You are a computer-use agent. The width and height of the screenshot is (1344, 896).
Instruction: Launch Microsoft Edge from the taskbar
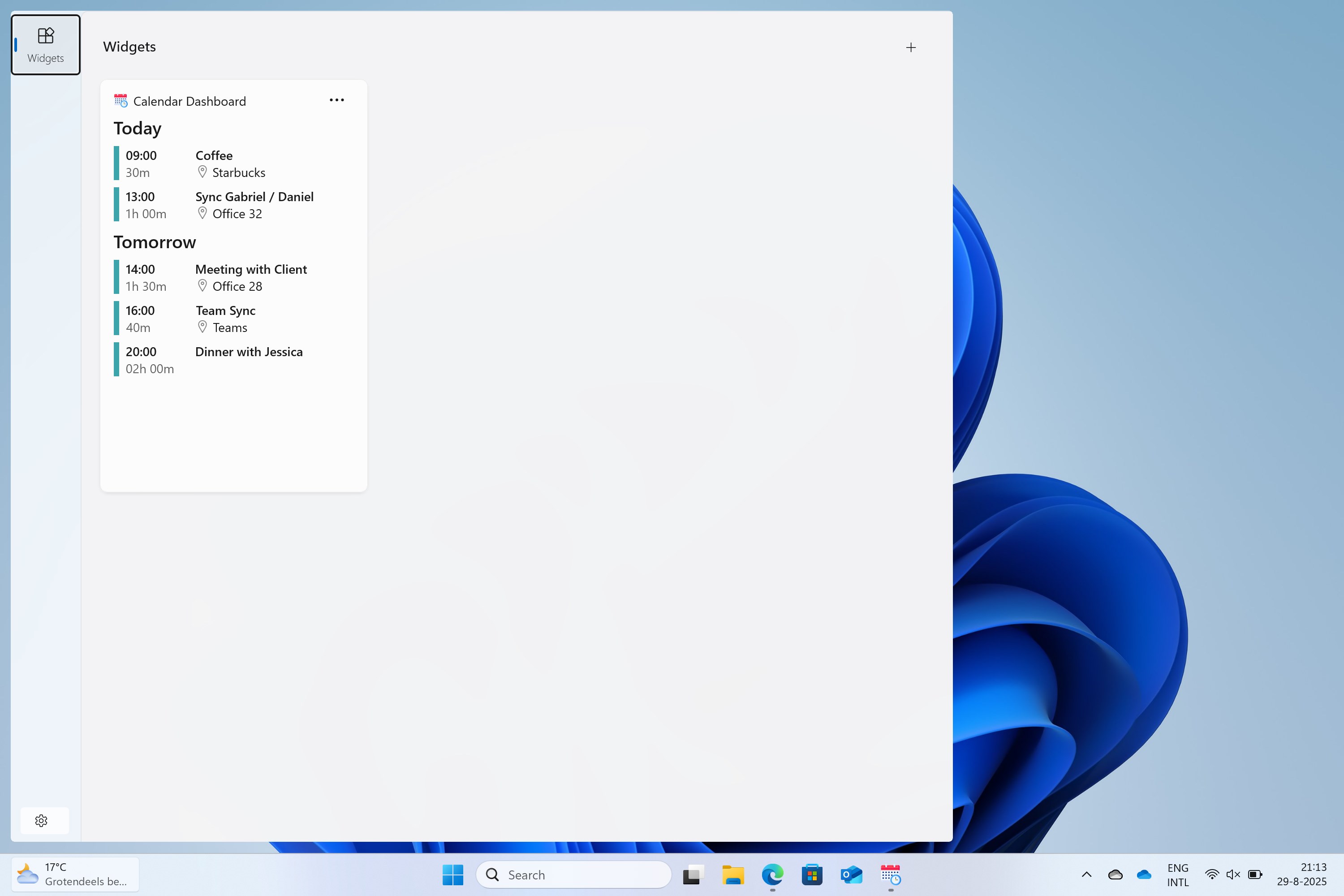click(772, 874)
